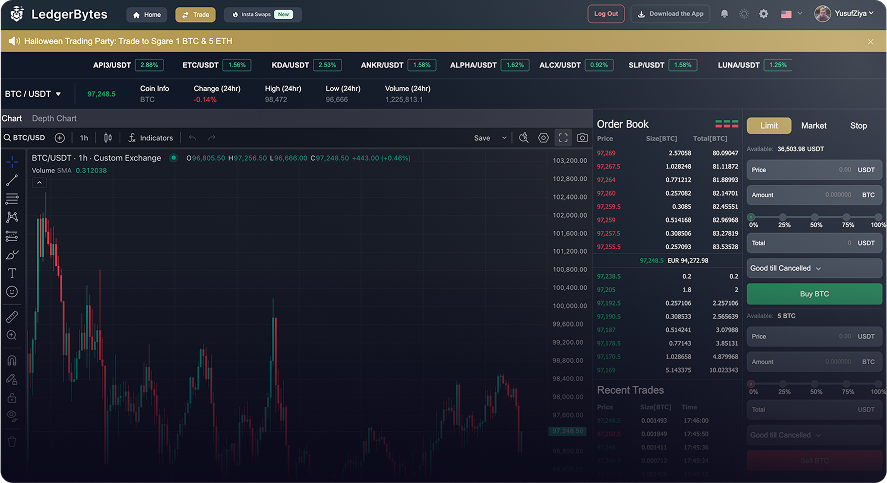Select the trend line drawing tool
The width and height of the screenshot is (887, 483).
coord(12,181)
